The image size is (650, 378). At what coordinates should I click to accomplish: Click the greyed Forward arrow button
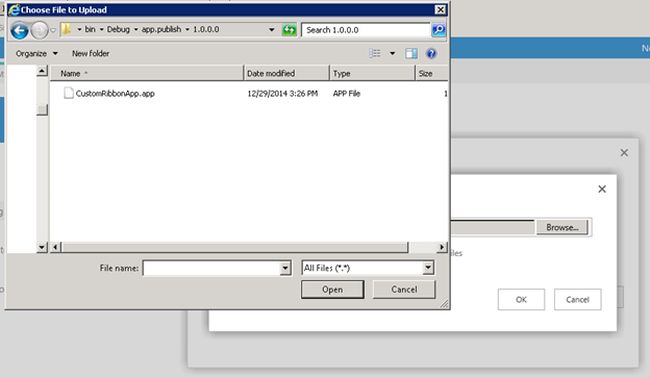point(40,30)
